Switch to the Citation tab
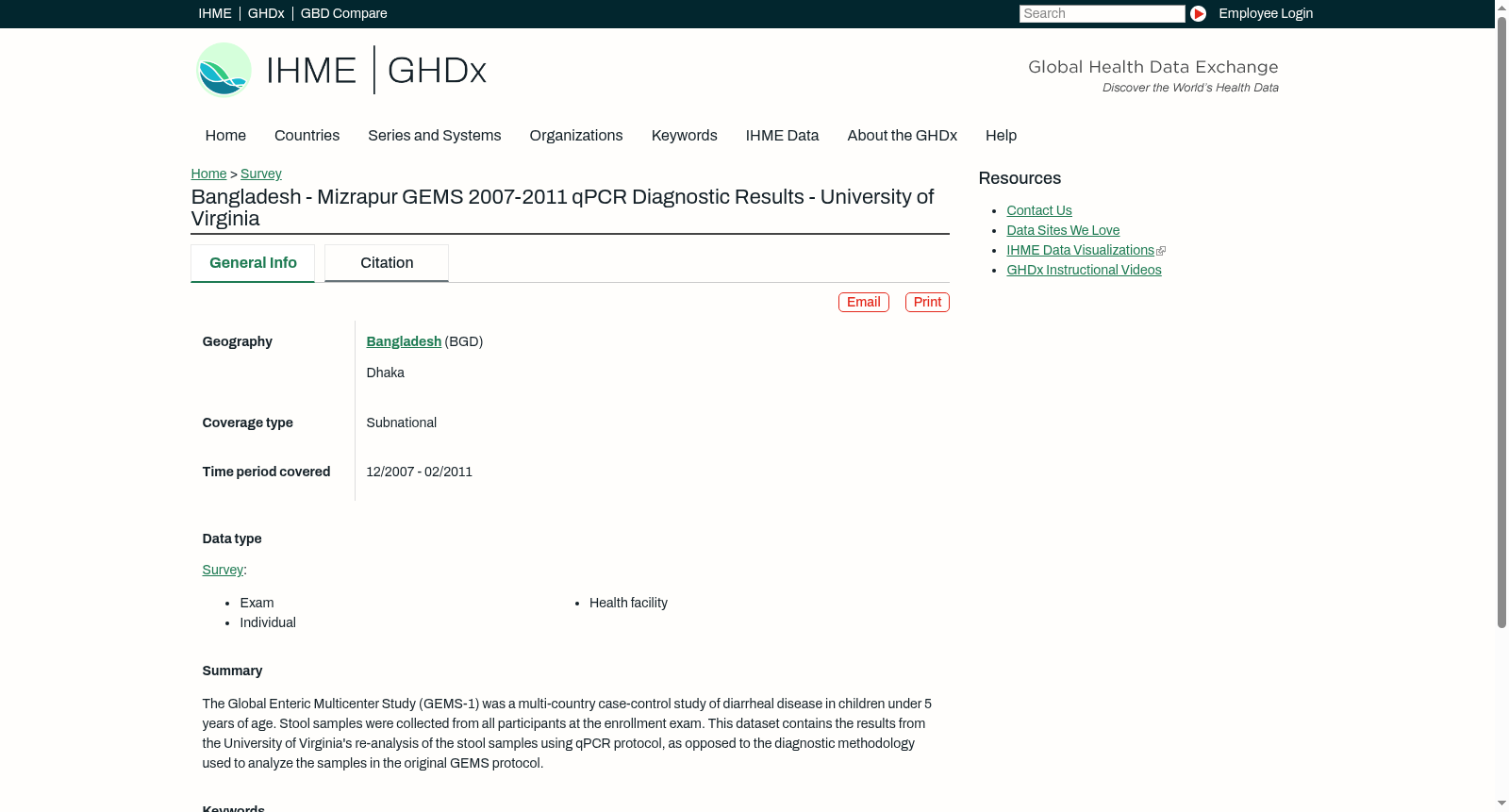This screenshot has width=1509, height=812. 387,263
